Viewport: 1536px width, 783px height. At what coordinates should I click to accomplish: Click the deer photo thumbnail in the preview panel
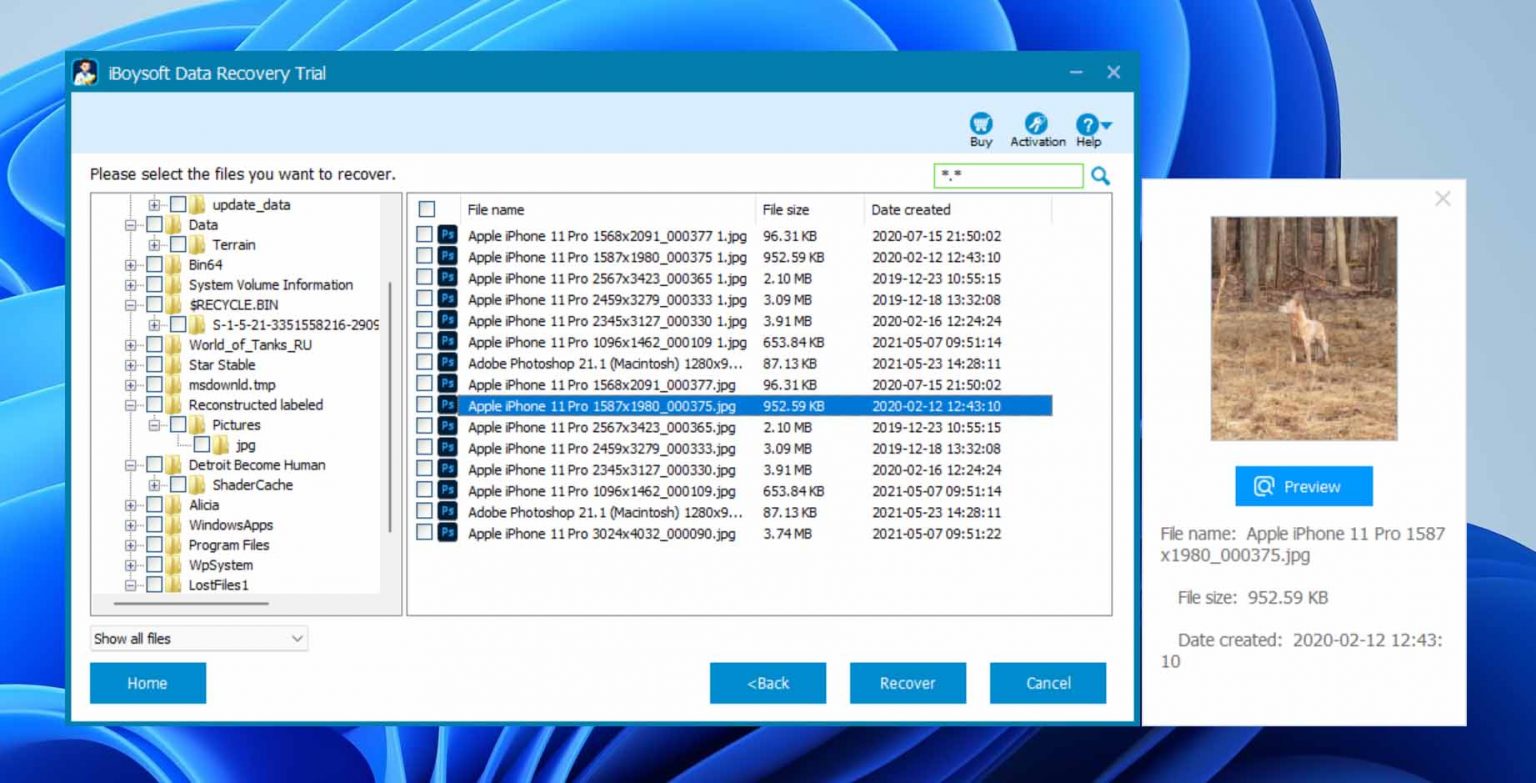(1303, 327)
